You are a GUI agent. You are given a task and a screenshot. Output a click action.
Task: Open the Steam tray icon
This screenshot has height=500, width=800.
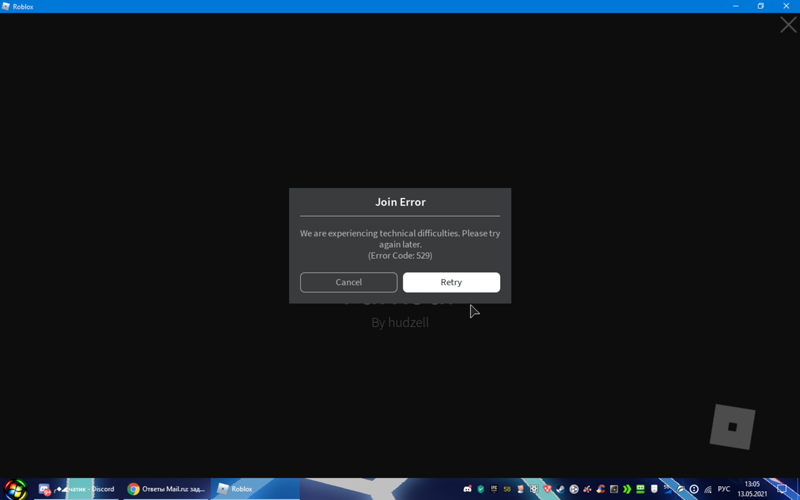point(560,489)
